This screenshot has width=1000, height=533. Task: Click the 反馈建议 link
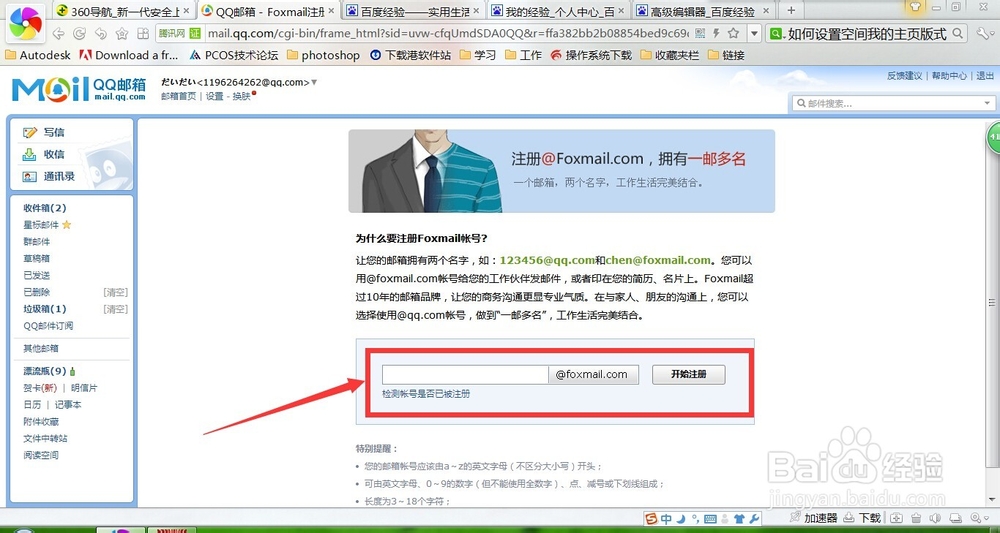[904, 76]
